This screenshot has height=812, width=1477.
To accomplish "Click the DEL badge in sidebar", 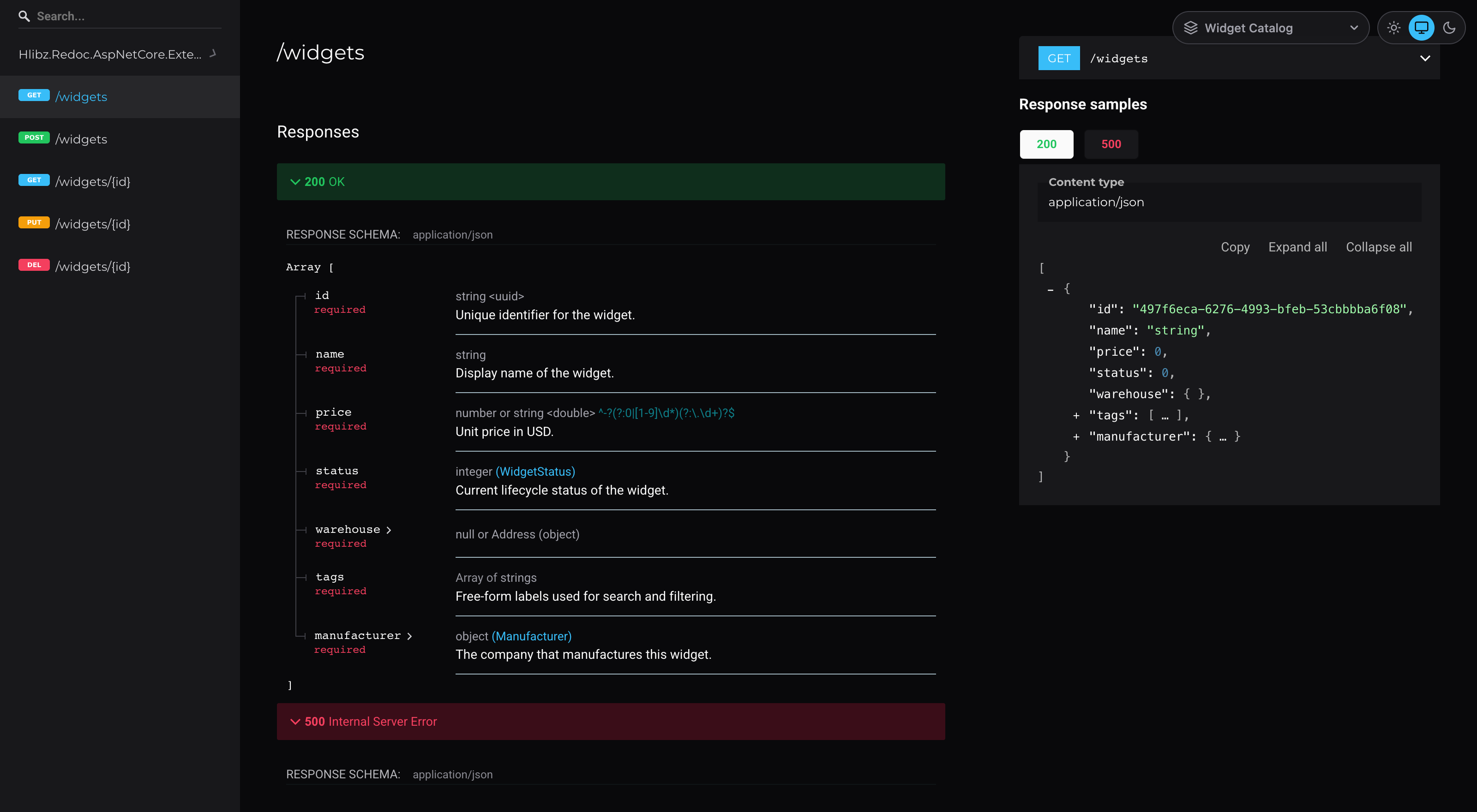I will [34, 265].
